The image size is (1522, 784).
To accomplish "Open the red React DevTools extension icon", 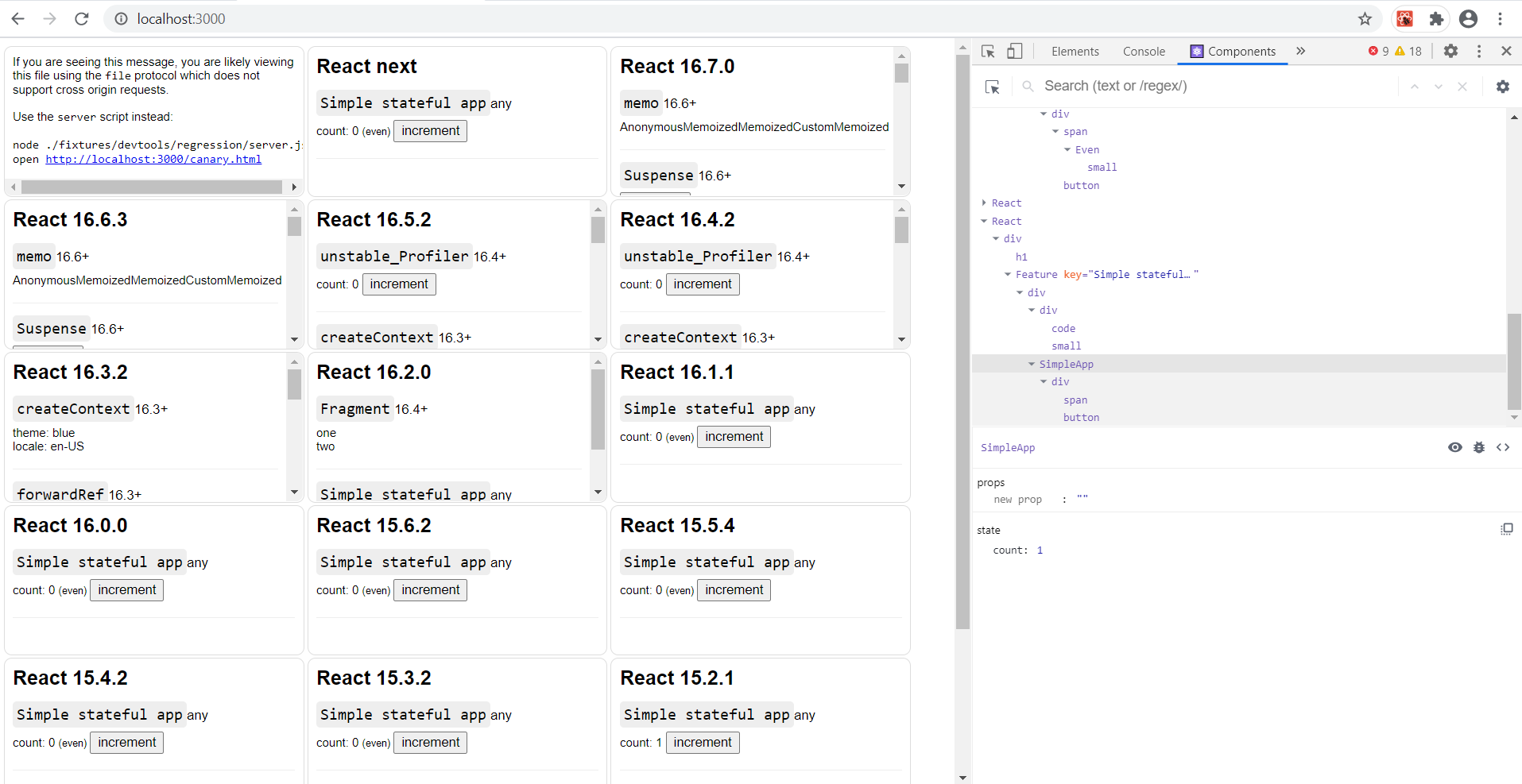I will click(x=1404, y=19).
